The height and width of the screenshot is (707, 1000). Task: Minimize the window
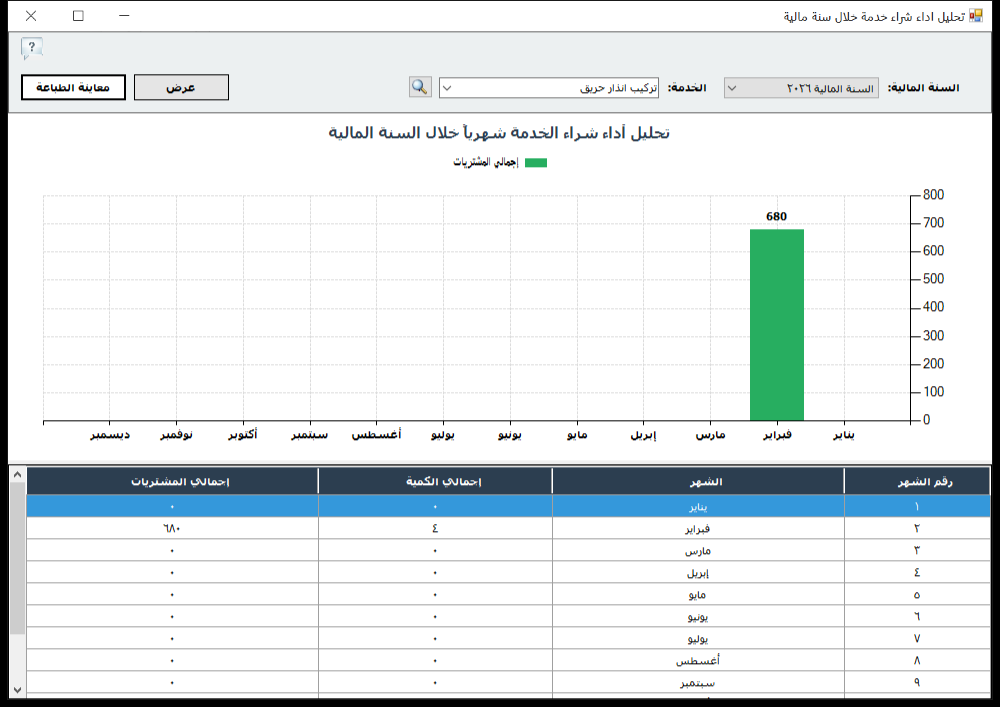coord(124,16)
